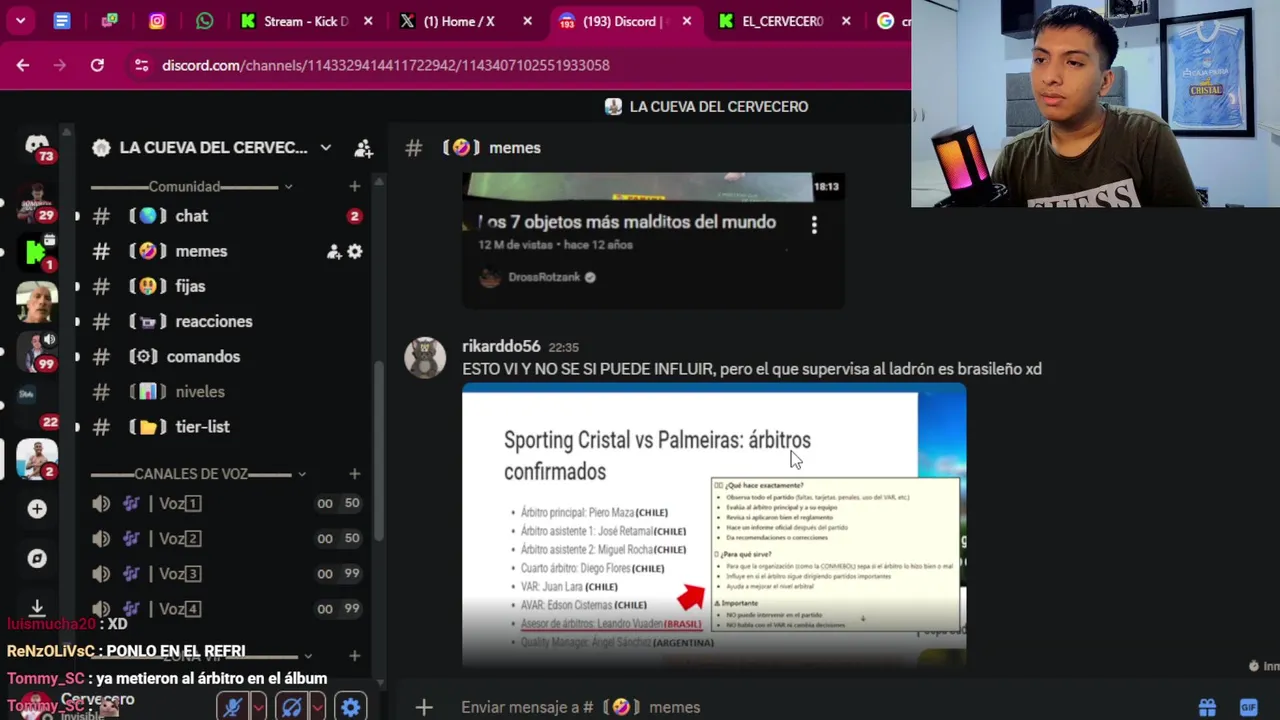Click the Download Apps arrow icon
This screenshot has width=1280, height=720.
pos(37,607)
